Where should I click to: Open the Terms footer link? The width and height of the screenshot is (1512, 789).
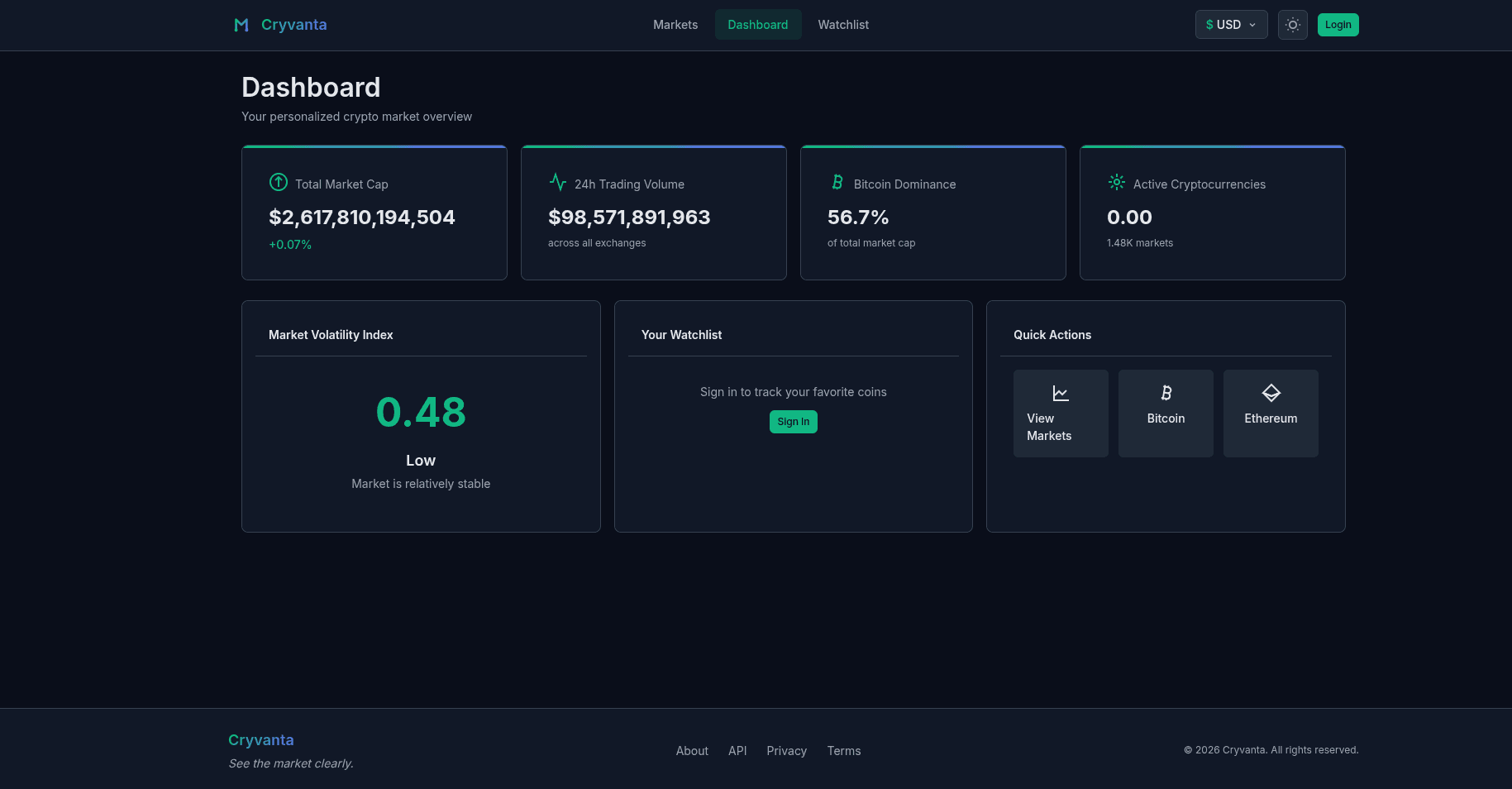click(844, 751)
